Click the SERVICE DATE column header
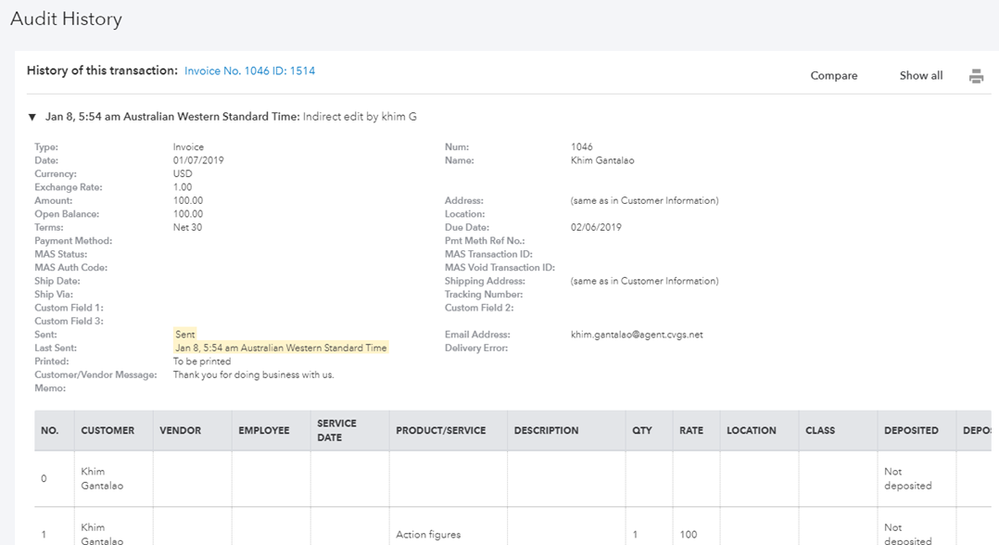Viewport: 999px width, 545px height. tap(337, 431)
